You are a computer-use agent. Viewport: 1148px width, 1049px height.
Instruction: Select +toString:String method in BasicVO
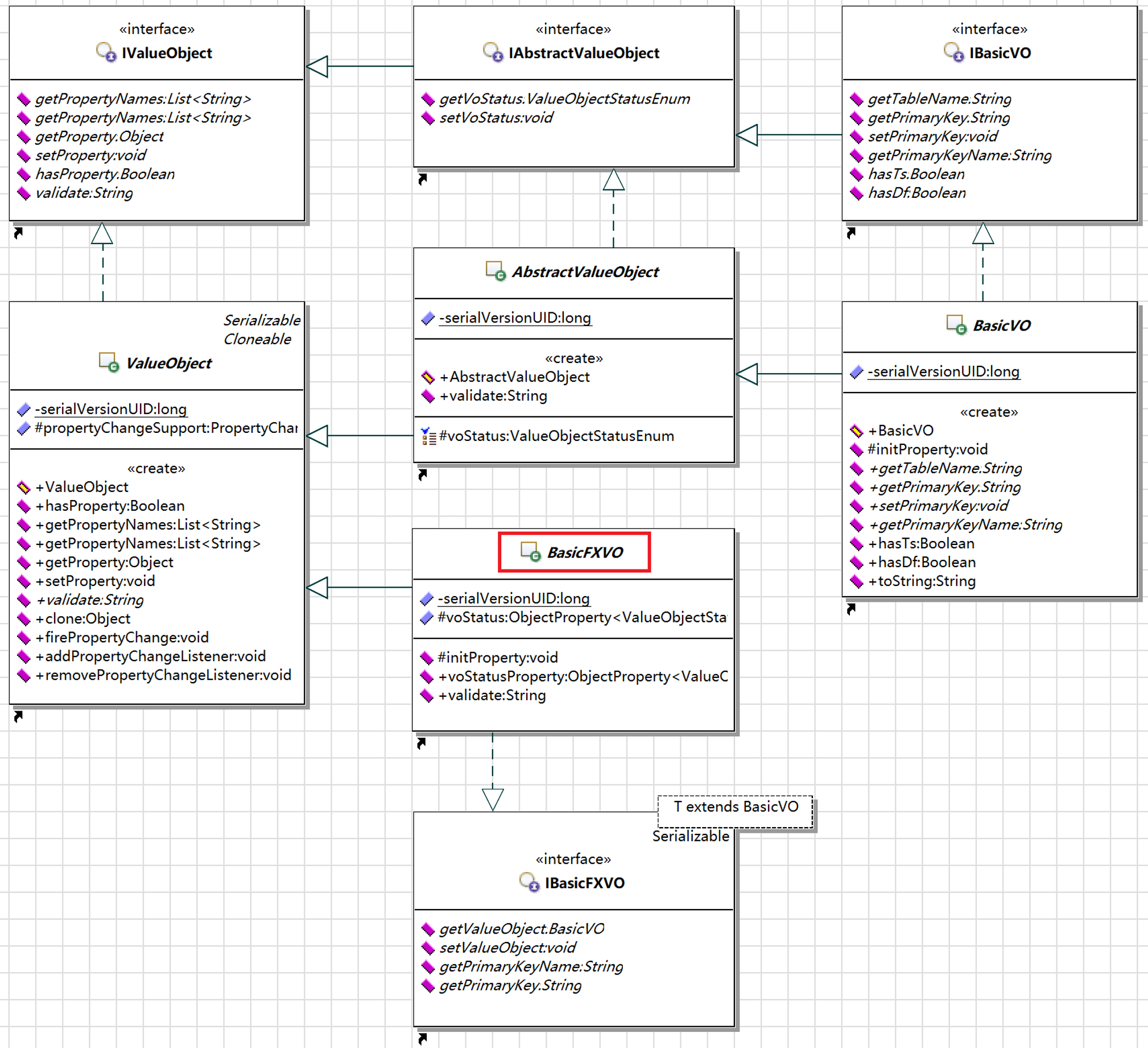[x=922, y=581]
